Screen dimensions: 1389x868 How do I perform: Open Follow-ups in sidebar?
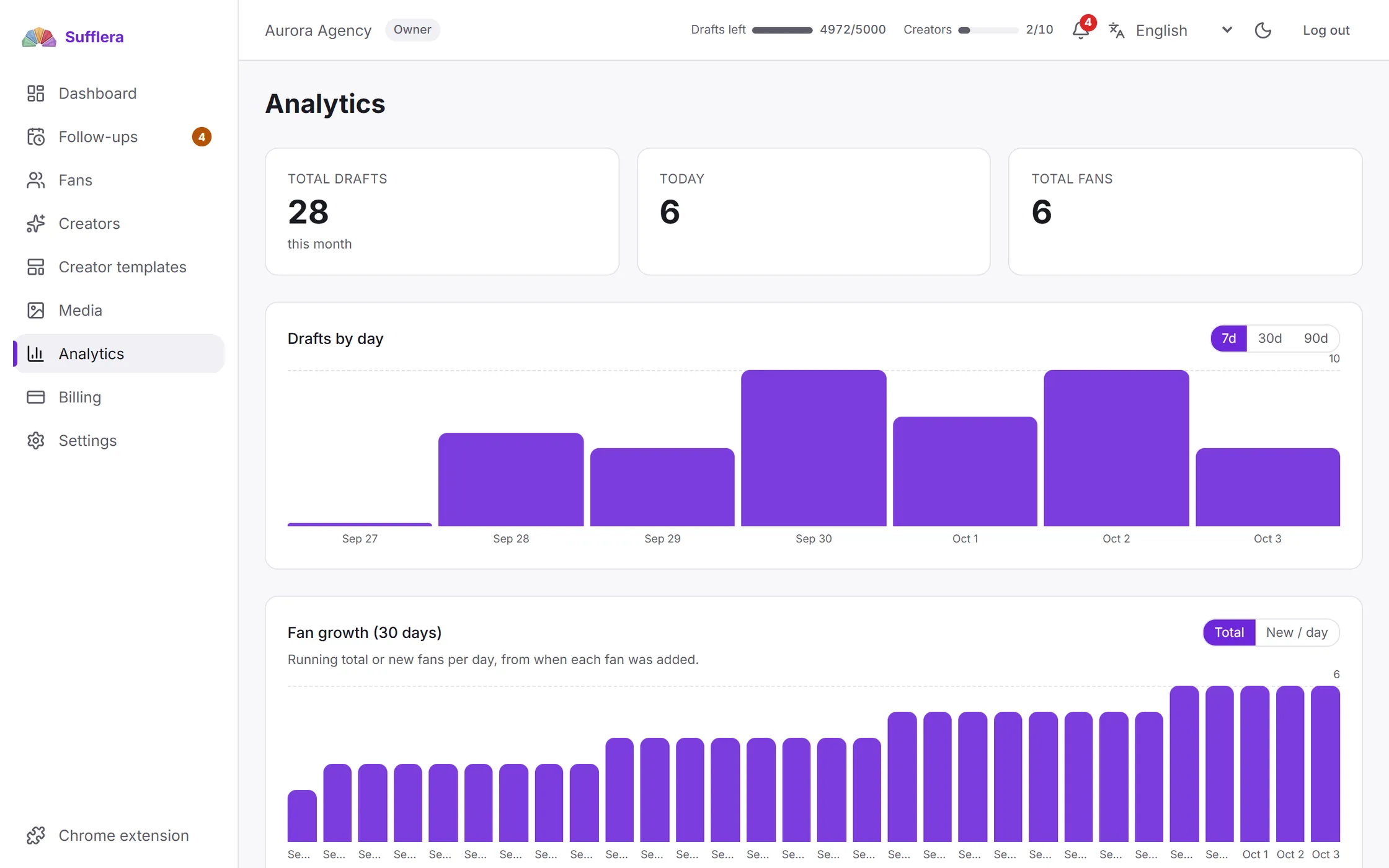click(x=118, y=137)
